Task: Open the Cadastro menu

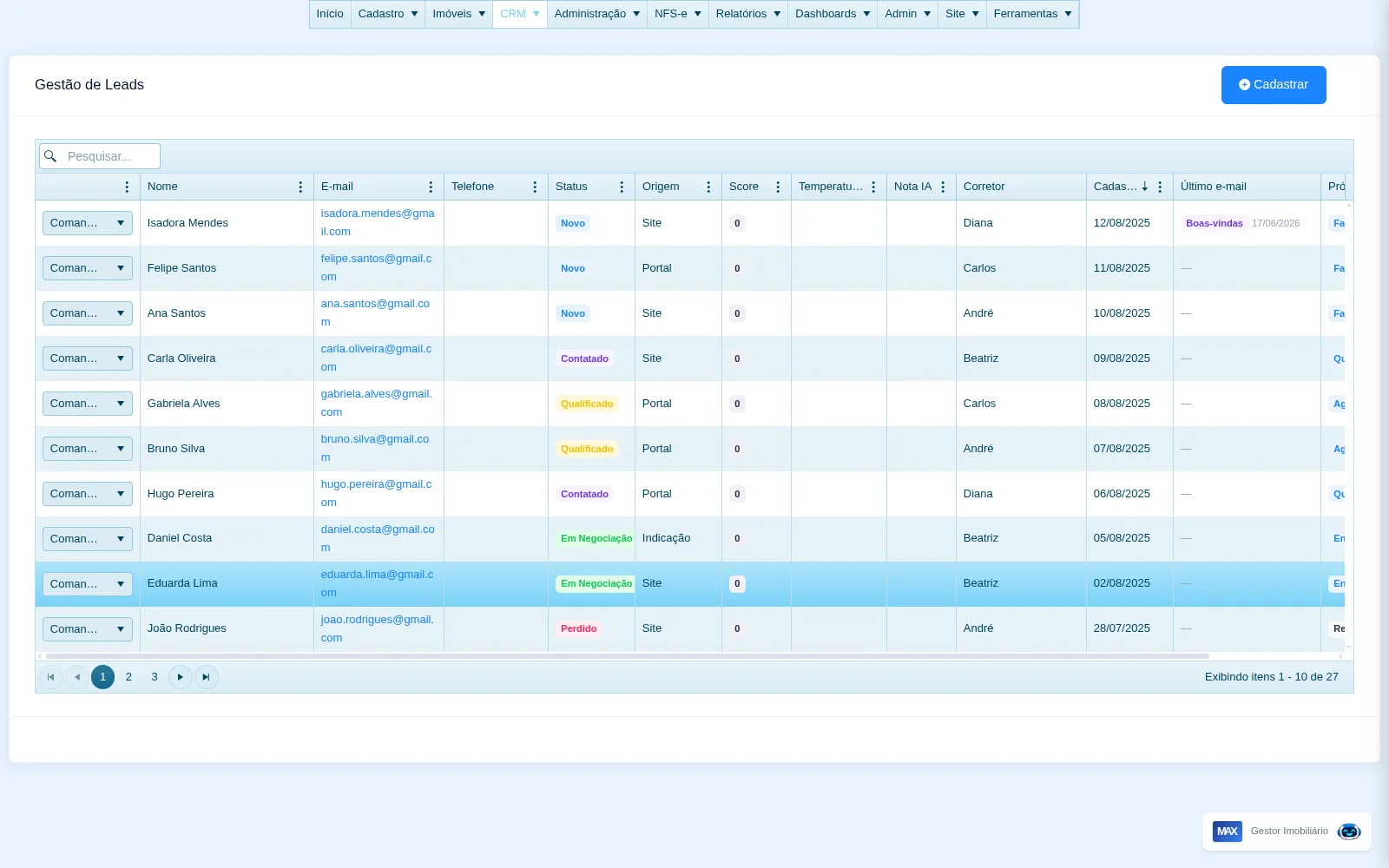Action: click(388, 14)
